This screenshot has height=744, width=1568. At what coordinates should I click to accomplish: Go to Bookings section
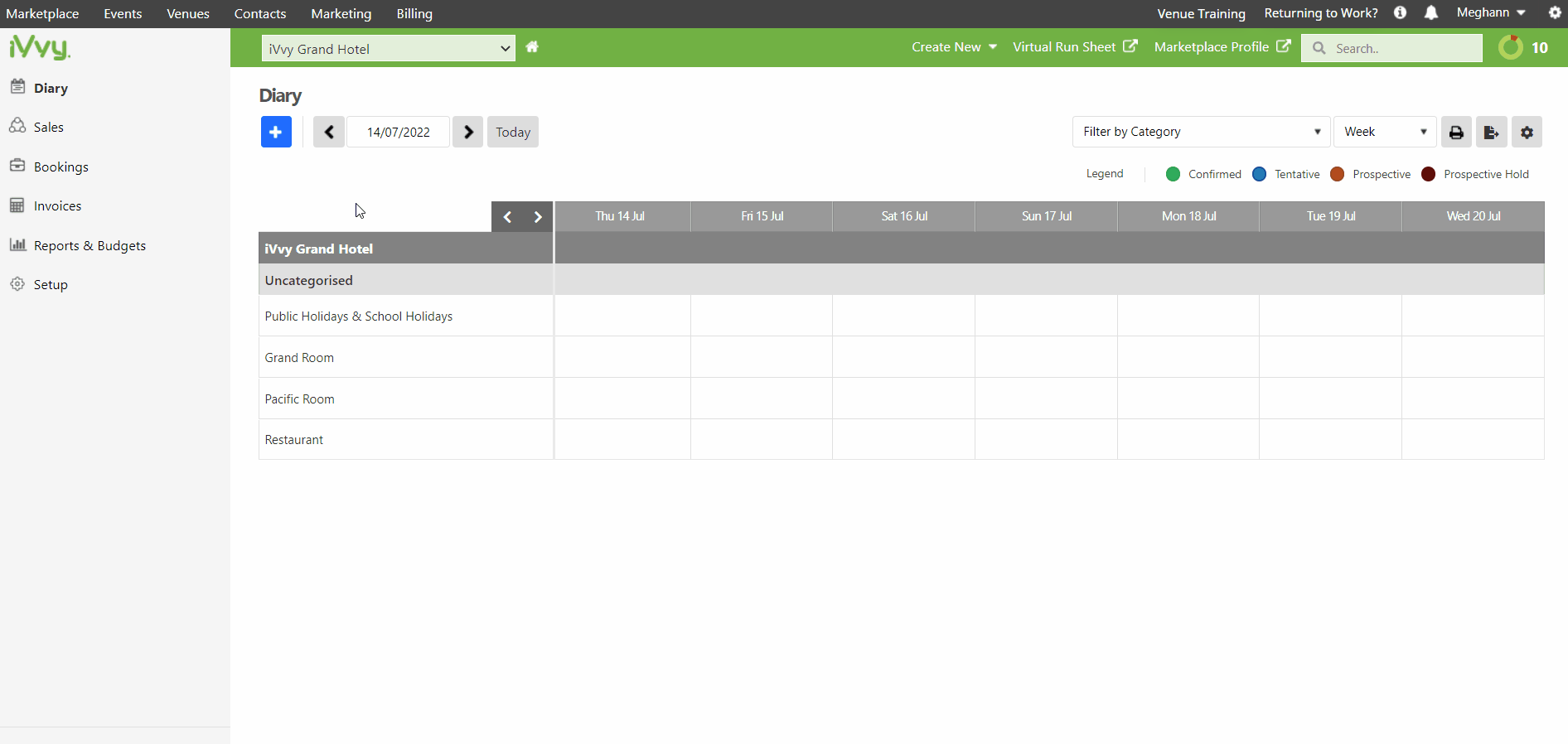[60, 167]
